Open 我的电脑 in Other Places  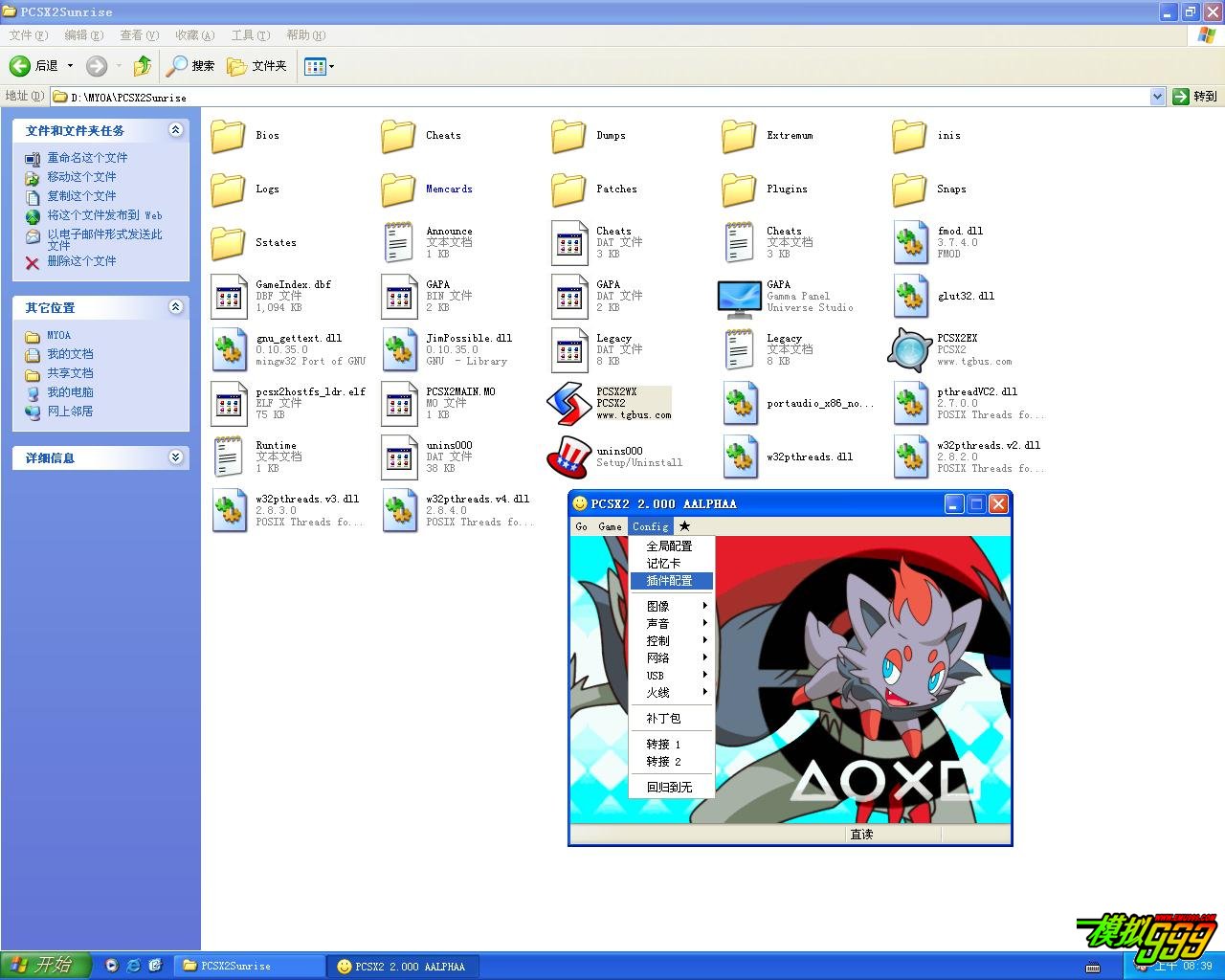click(70, 392)
